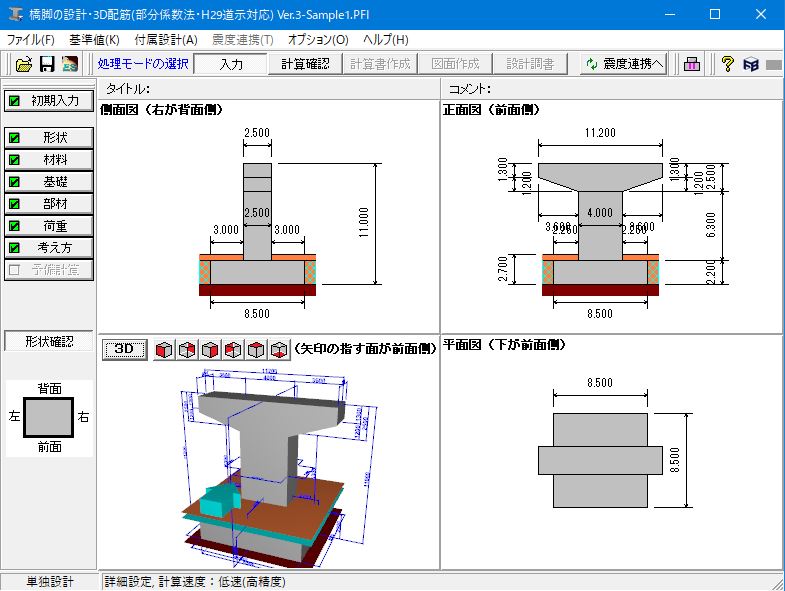The image size is (785, 591).
Task: Click the orientation square between 背面 and 前面
Action: point(49,417)
